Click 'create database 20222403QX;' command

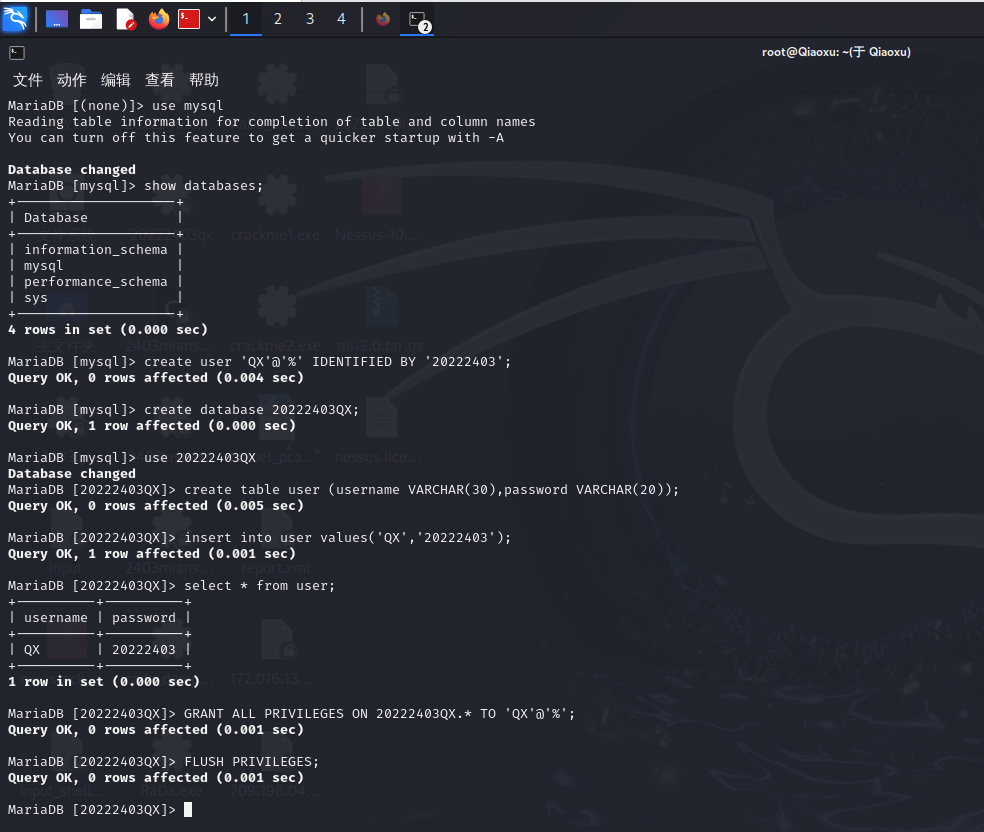[251, 410]
